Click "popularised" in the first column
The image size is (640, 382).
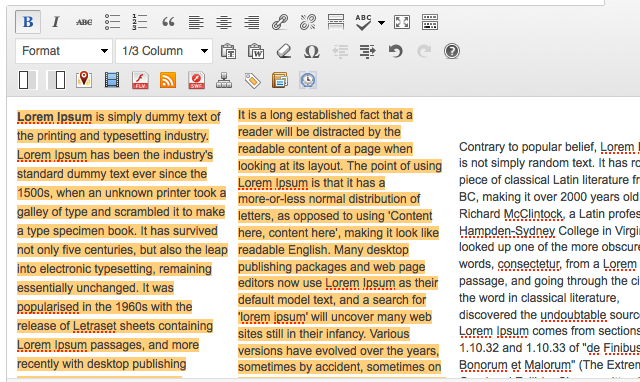point(48,307)
